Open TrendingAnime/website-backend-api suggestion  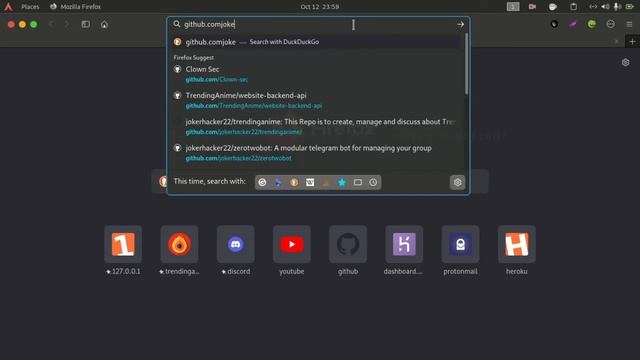[x=316, y=100]
